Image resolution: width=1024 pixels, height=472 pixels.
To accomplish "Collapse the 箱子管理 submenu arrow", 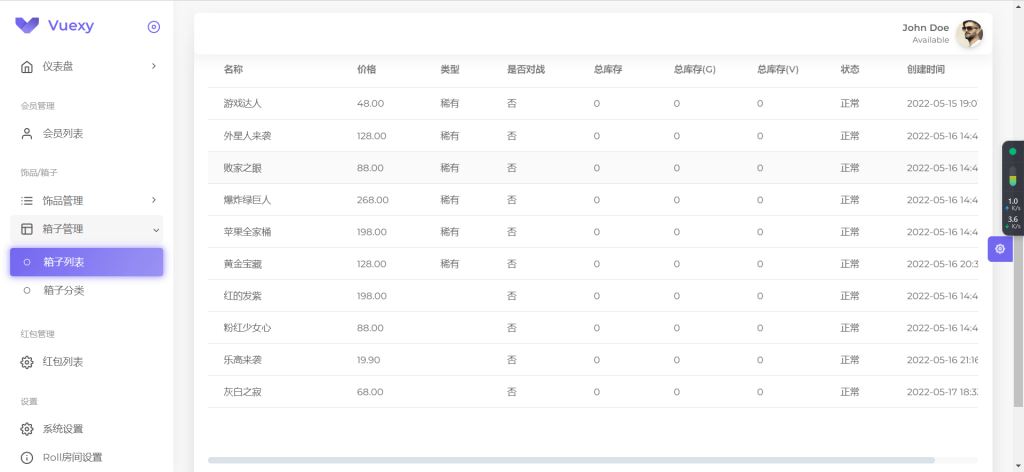I will click(155, 230).
